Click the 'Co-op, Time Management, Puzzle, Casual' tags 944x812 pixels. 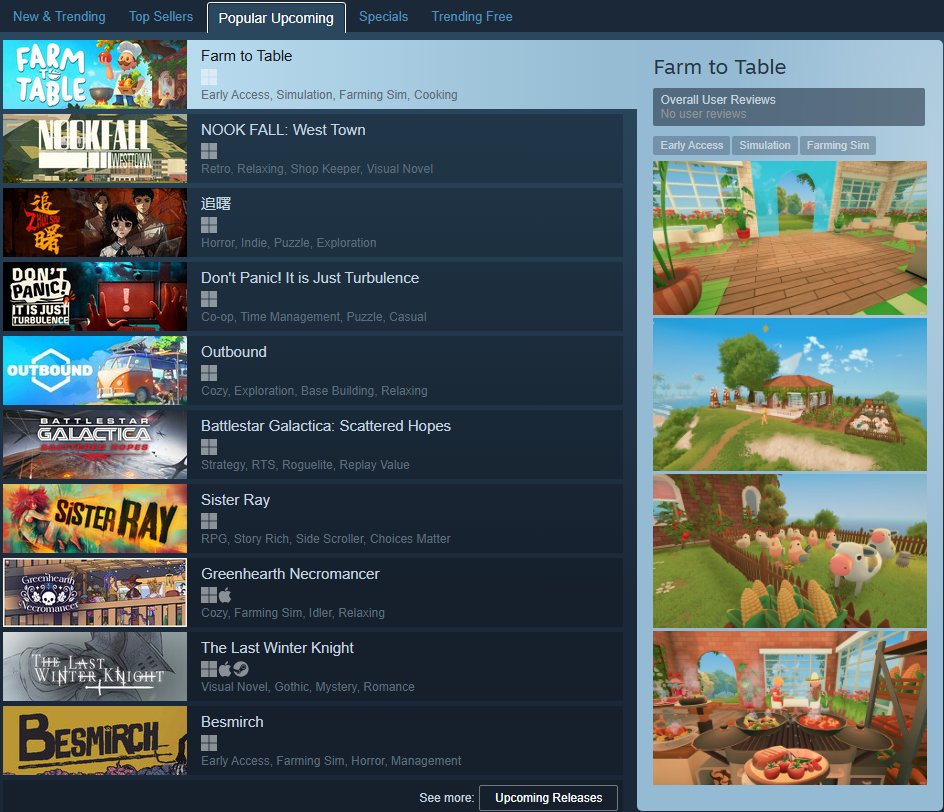[x=314, y=317]
